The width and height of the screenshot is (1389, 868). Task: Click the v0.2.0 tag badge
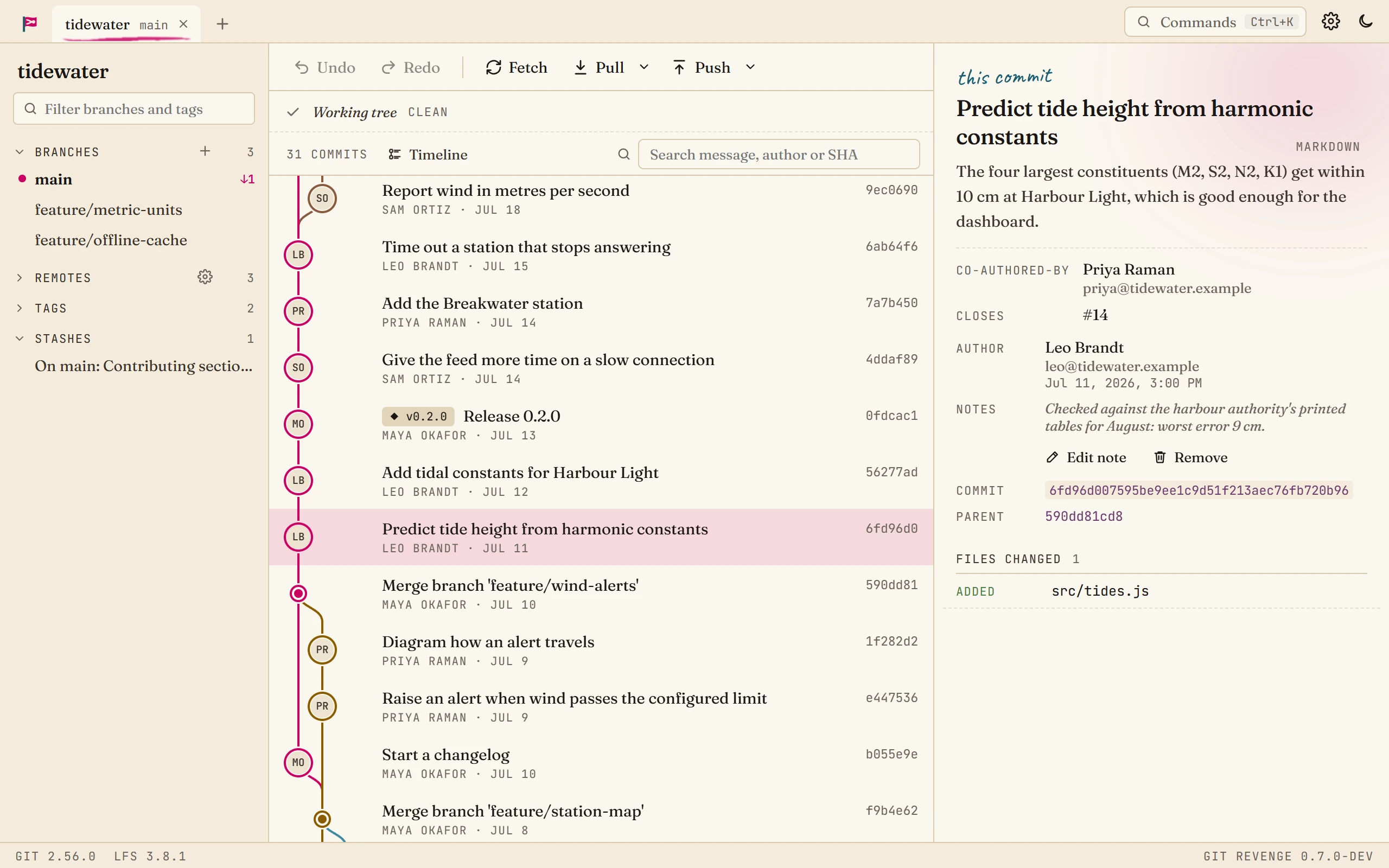pyautogui.click(x=418, y=417)
